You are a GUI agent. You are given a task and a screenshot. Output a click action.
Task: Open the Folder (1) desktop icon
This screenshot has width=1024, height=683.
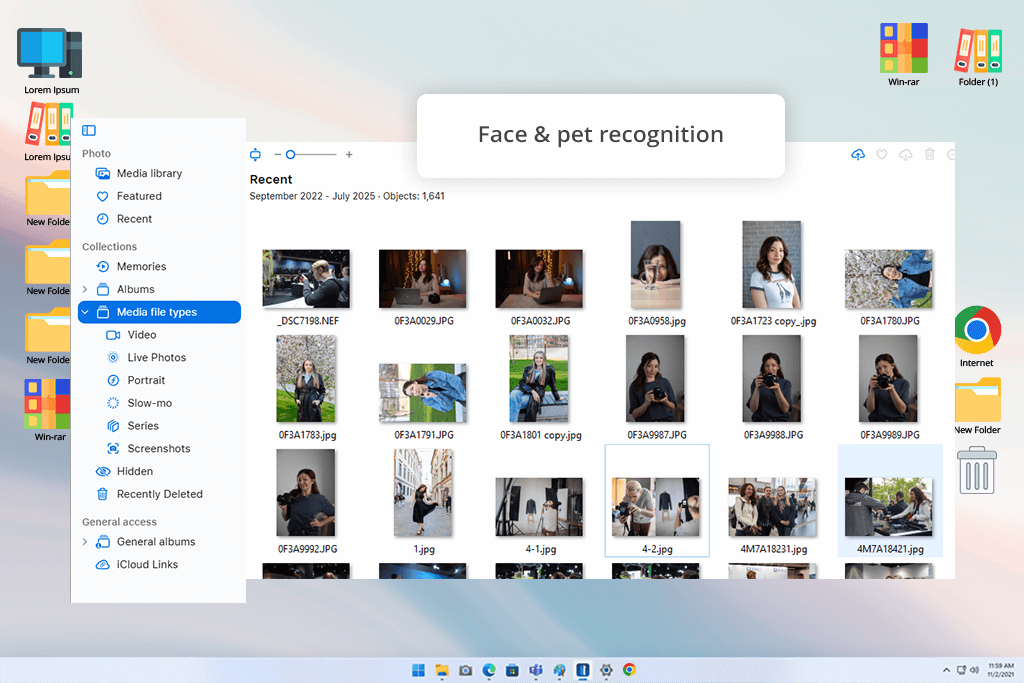(x=978, y=50)
